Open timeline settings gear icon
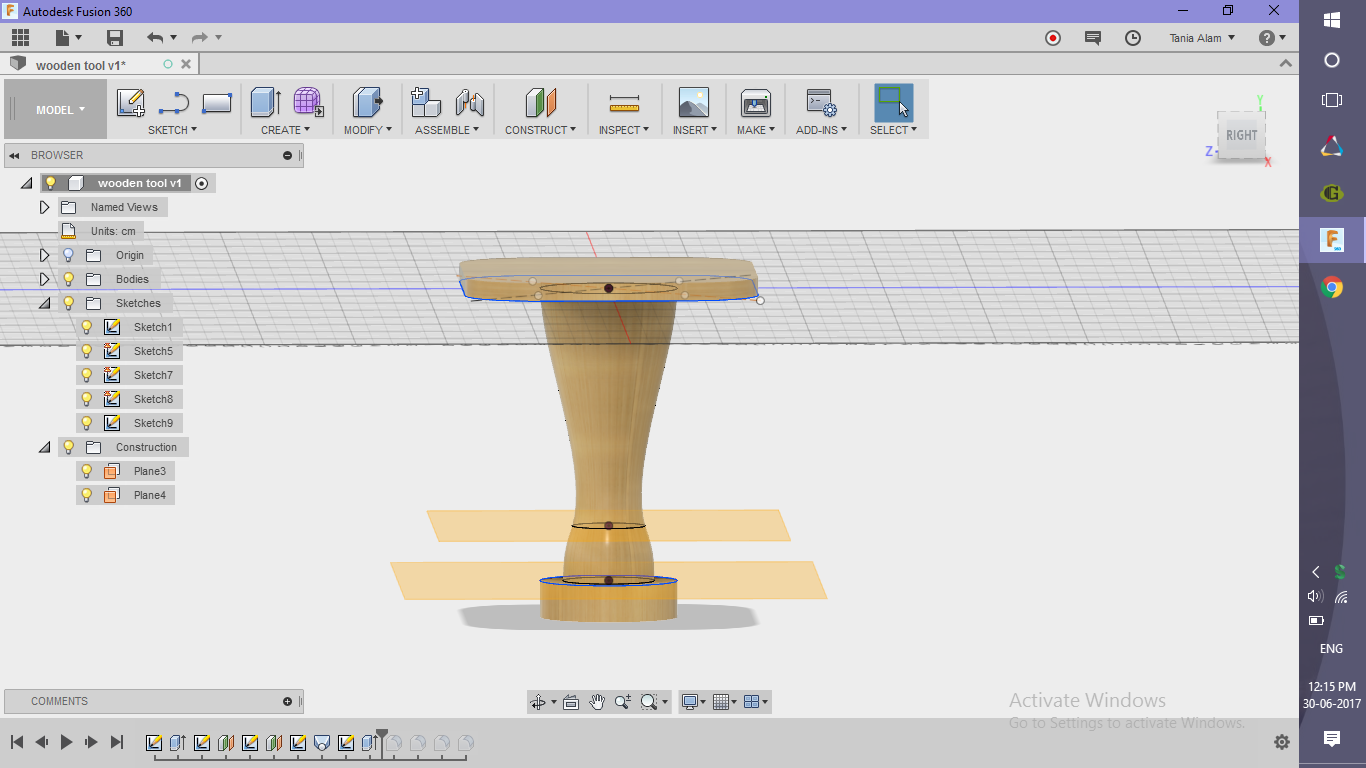Screen dimensions: 1366x768 [1282, 742]
